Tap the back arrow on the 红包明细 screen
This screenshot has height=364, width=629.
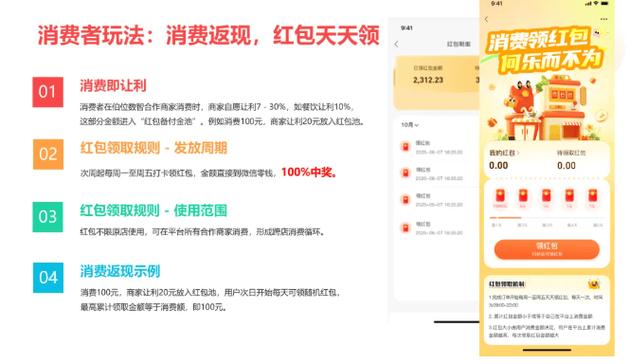pos(396,44)
